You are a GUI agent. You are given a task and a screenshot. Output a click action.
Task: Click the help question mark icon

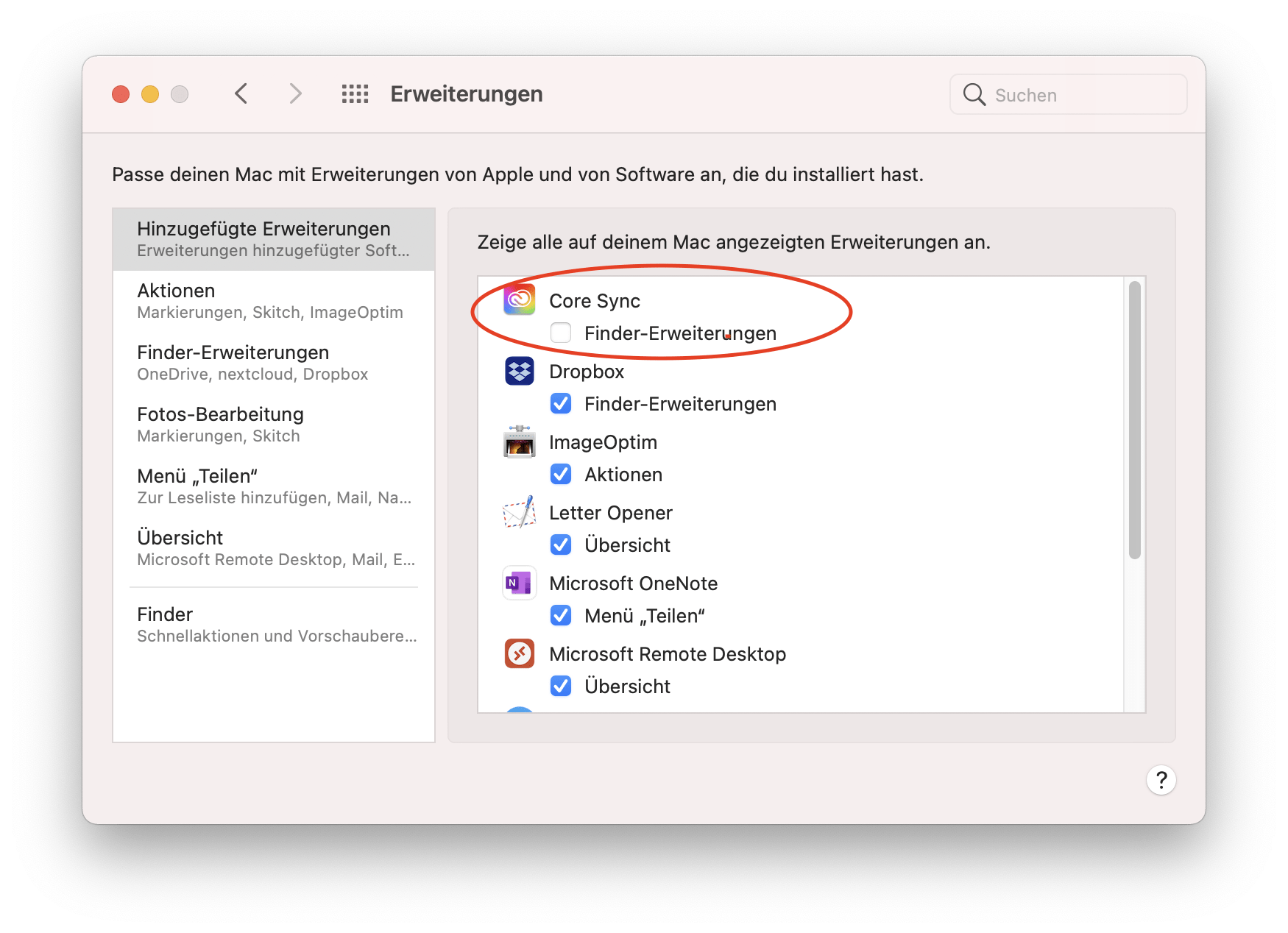[1161, 780]
